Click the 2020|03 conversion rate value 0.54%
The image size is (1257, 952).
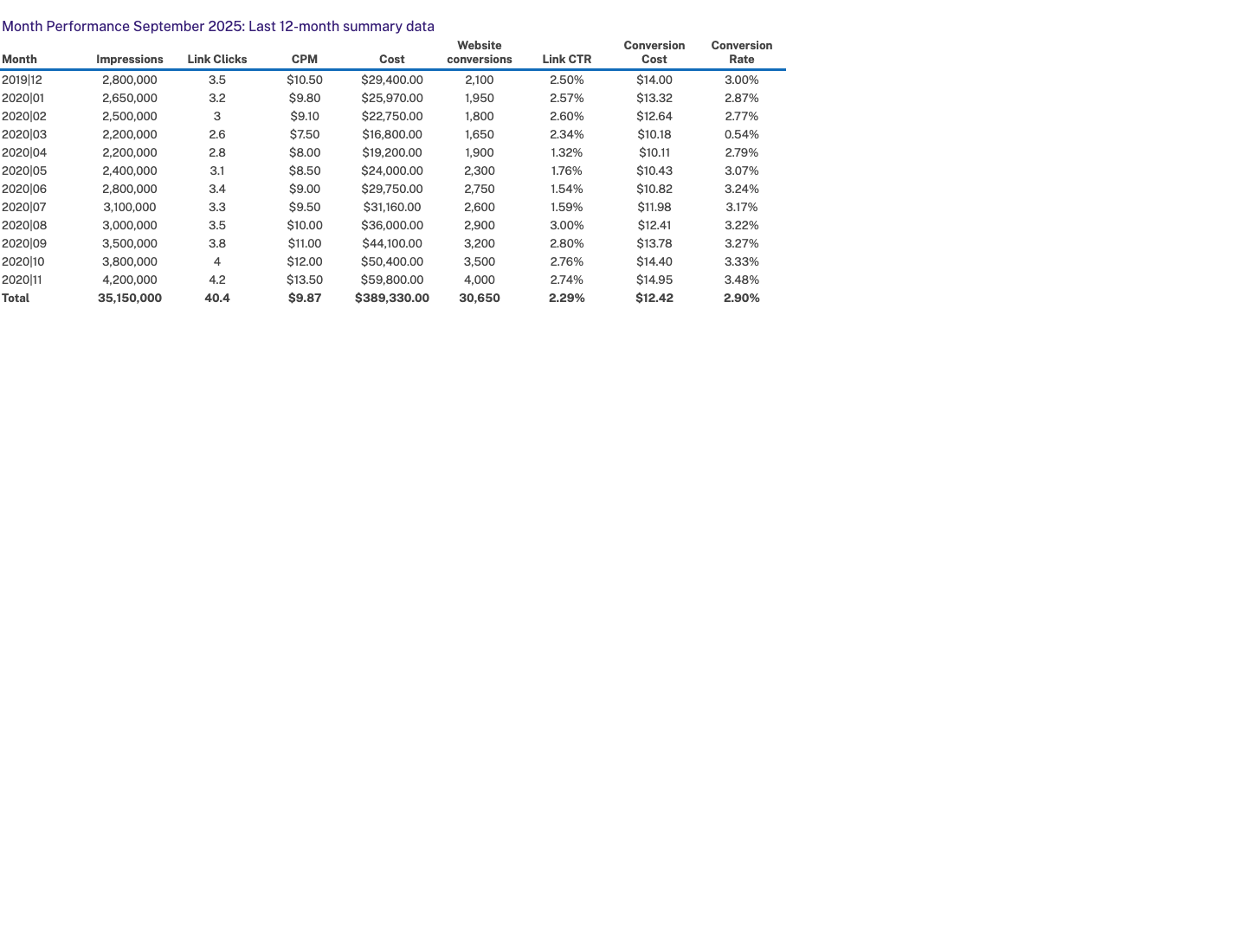point(742,135)
